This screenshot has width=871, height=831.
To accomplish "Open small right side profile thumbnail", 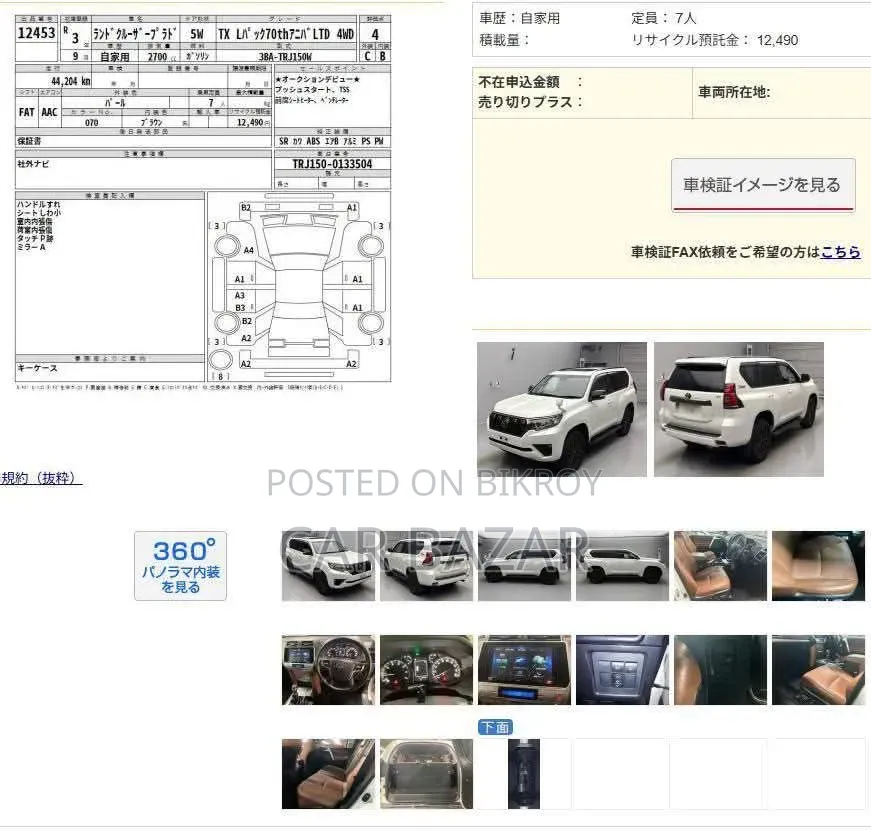I will [x=622, y=565].
